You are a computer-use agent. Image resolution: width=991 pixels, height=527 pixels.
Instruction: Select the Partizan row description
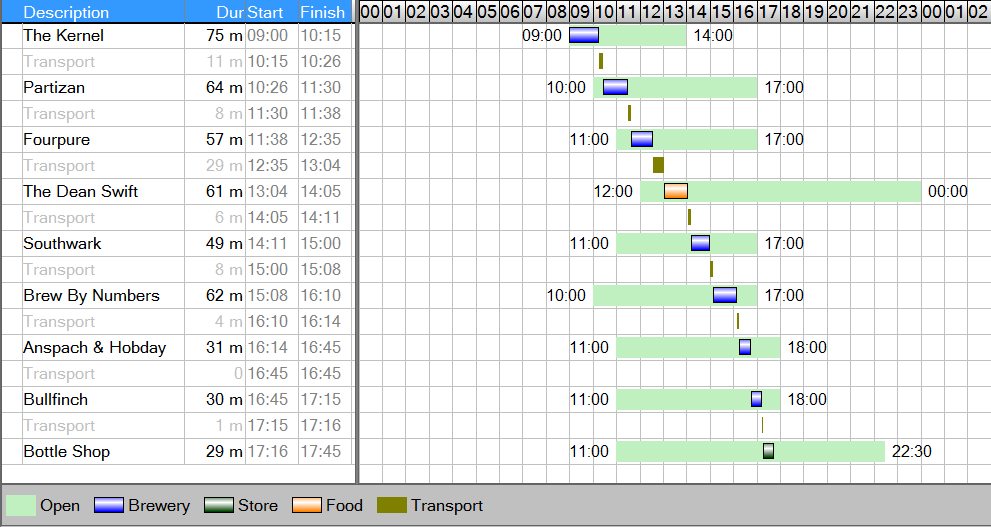point(54,87)
